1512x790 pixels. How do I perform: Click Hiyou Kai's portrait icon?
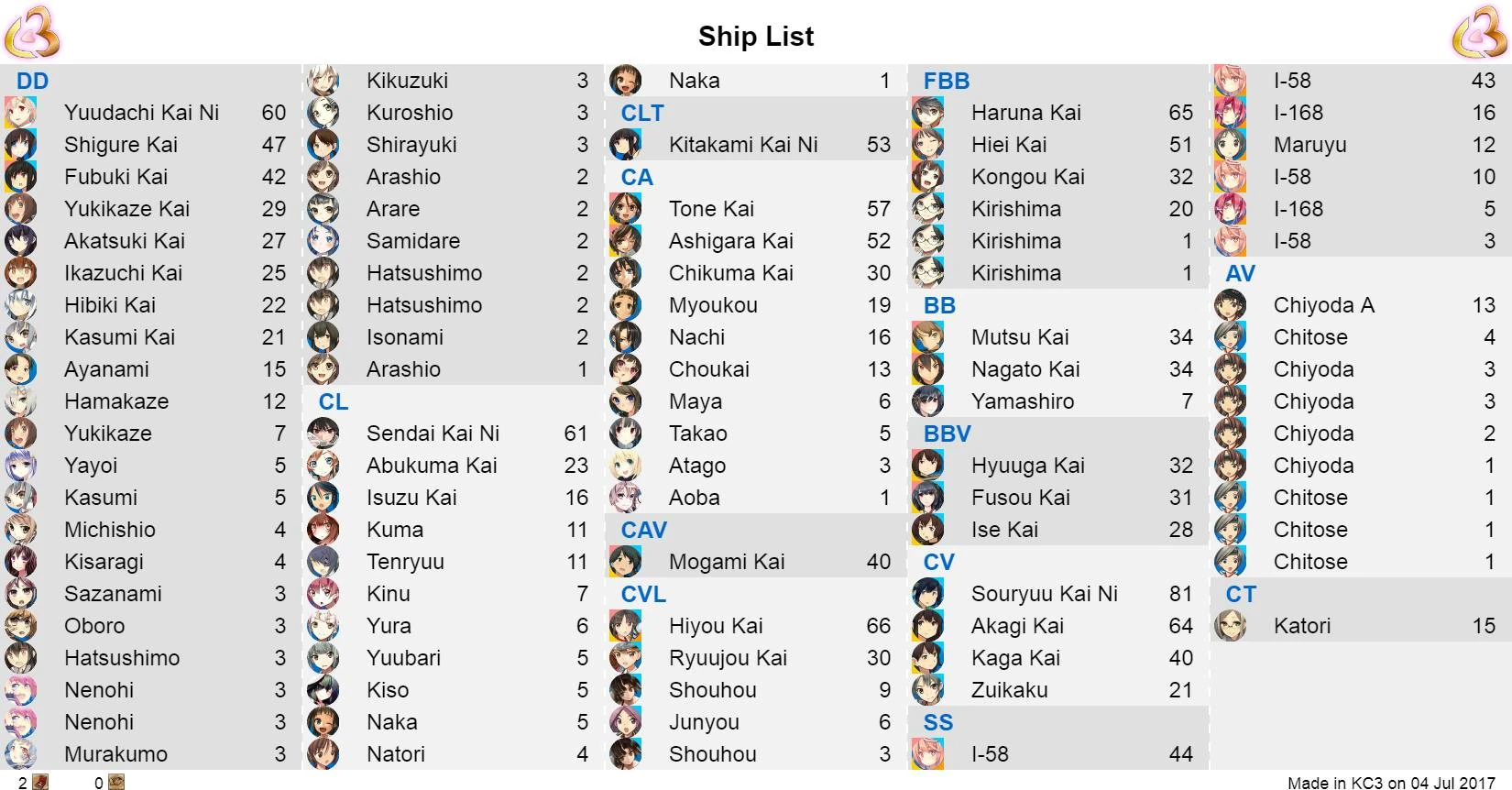pos(625,626)
